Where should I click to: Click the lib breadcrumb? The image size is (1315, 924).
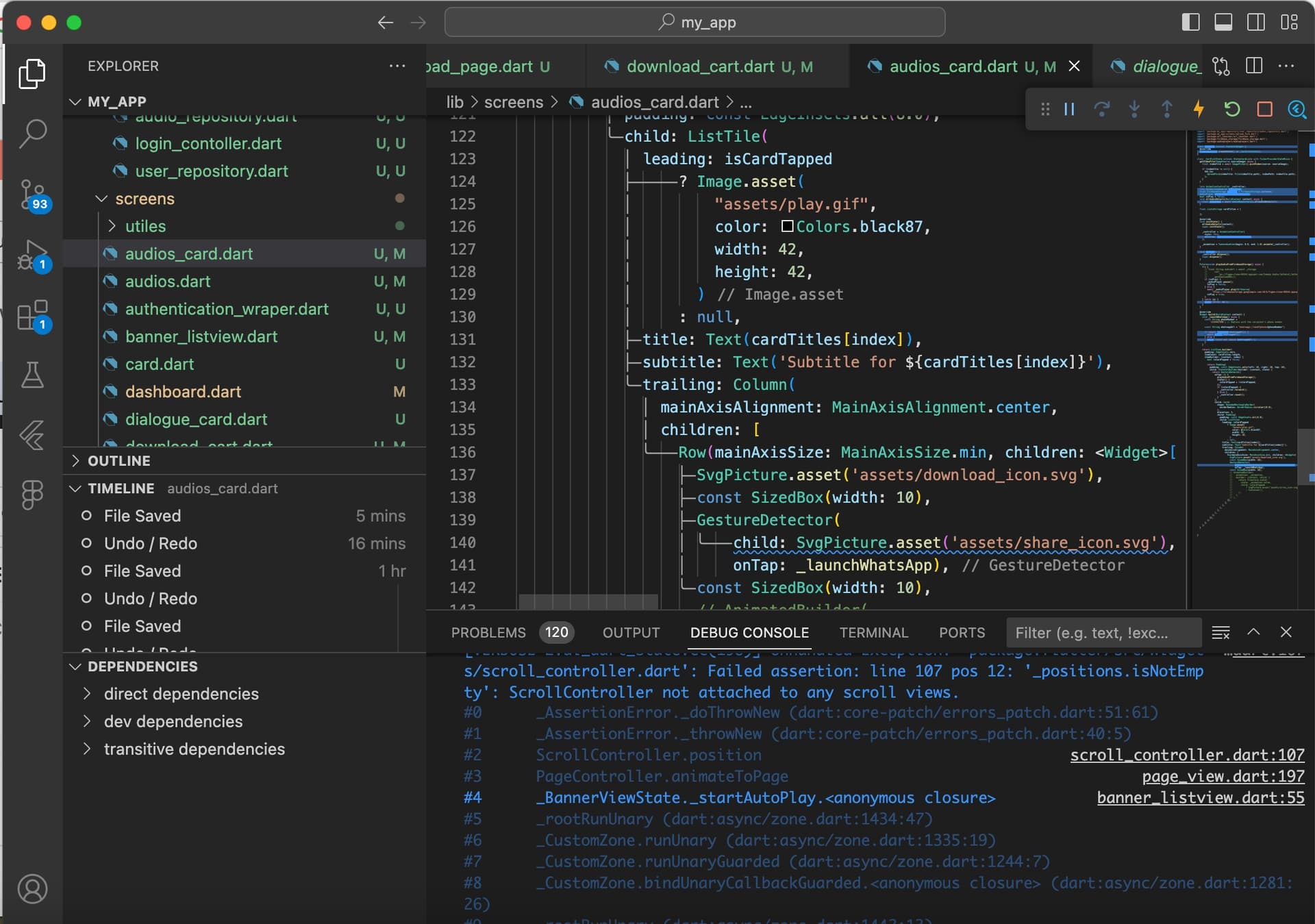[x=455, y=102]
